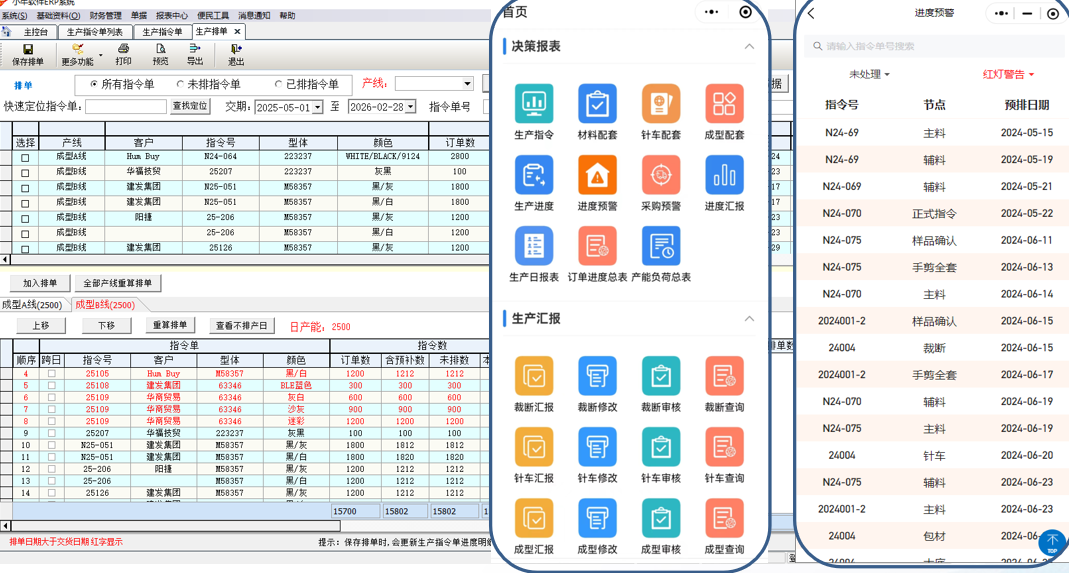Open the 裁断汇报 icon
Screen dimensions: 1069x573
pos(534,376)
